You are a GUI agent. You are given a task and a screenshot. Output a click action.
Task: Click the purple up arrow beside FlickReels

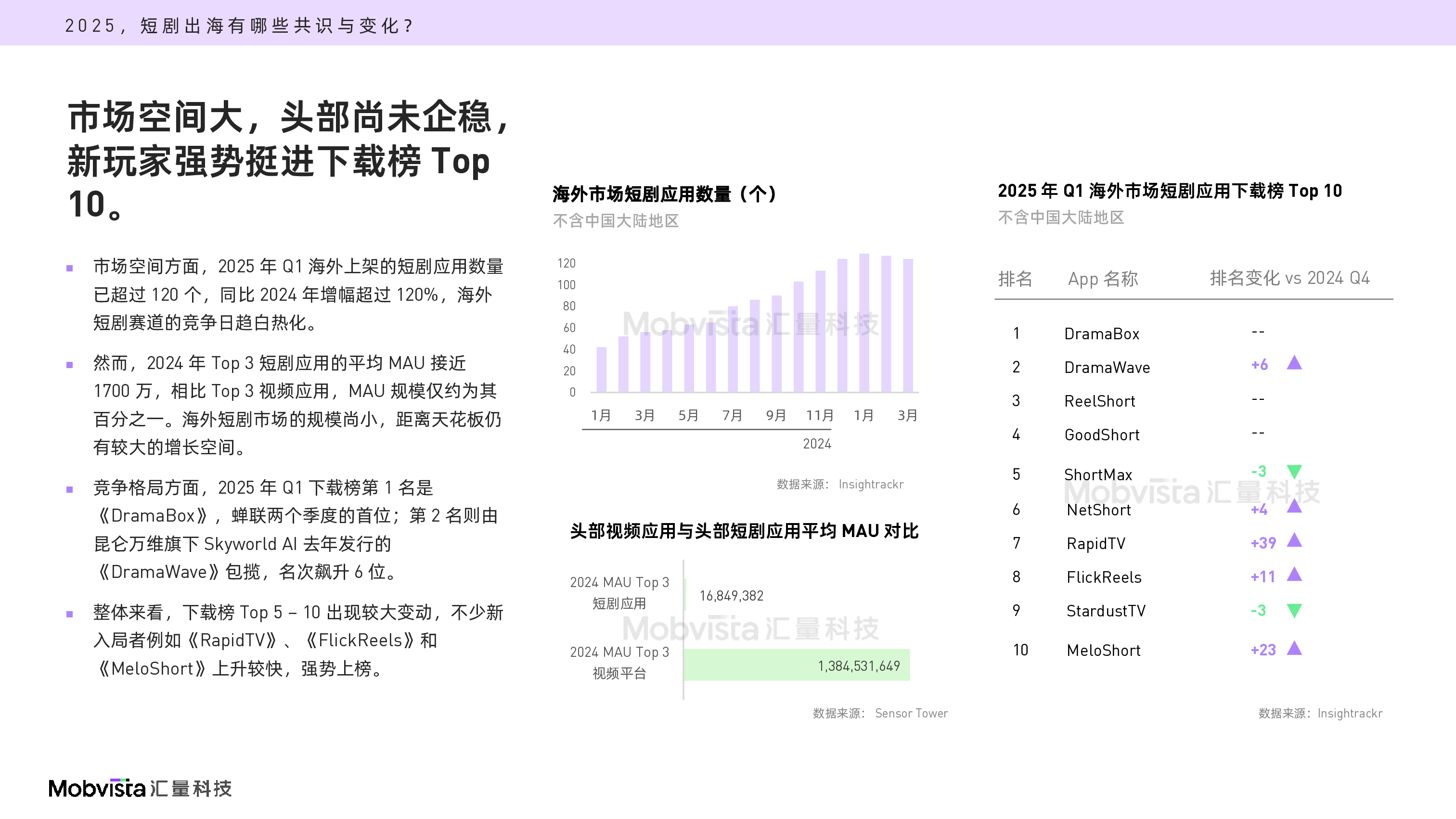(1294, 574)
